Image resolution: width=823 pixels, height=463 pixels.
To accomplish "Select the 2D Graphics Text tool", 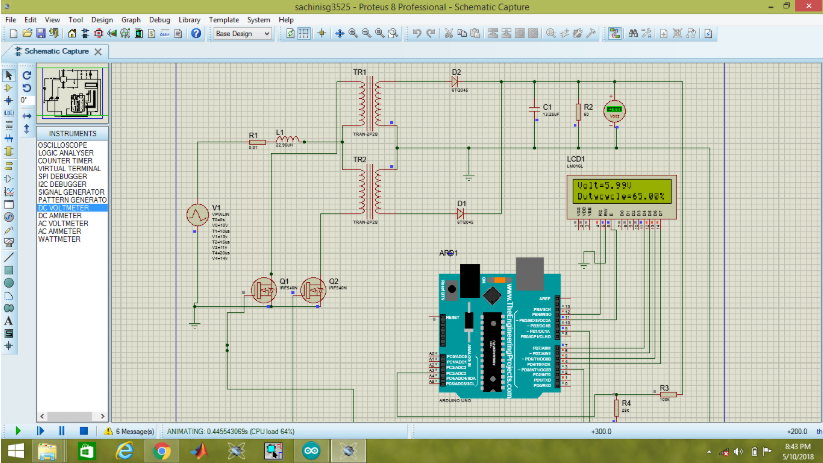I will pyautogui.click(x=8, y=321).
